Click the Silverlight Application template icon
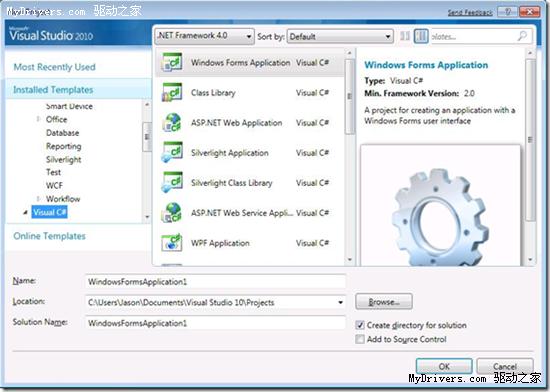 [172, 153]
